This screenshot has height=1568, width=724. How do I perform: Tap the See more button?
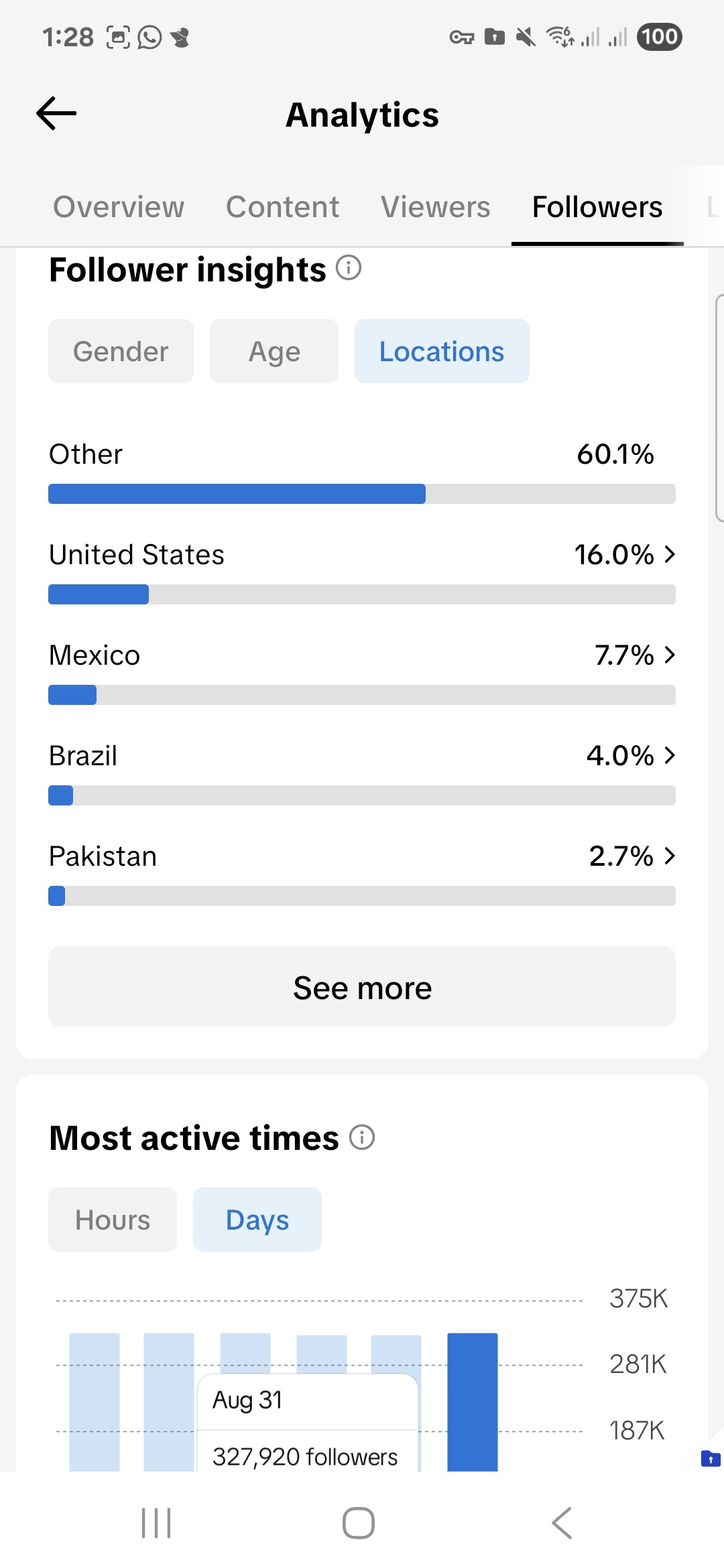pos(362,986)
